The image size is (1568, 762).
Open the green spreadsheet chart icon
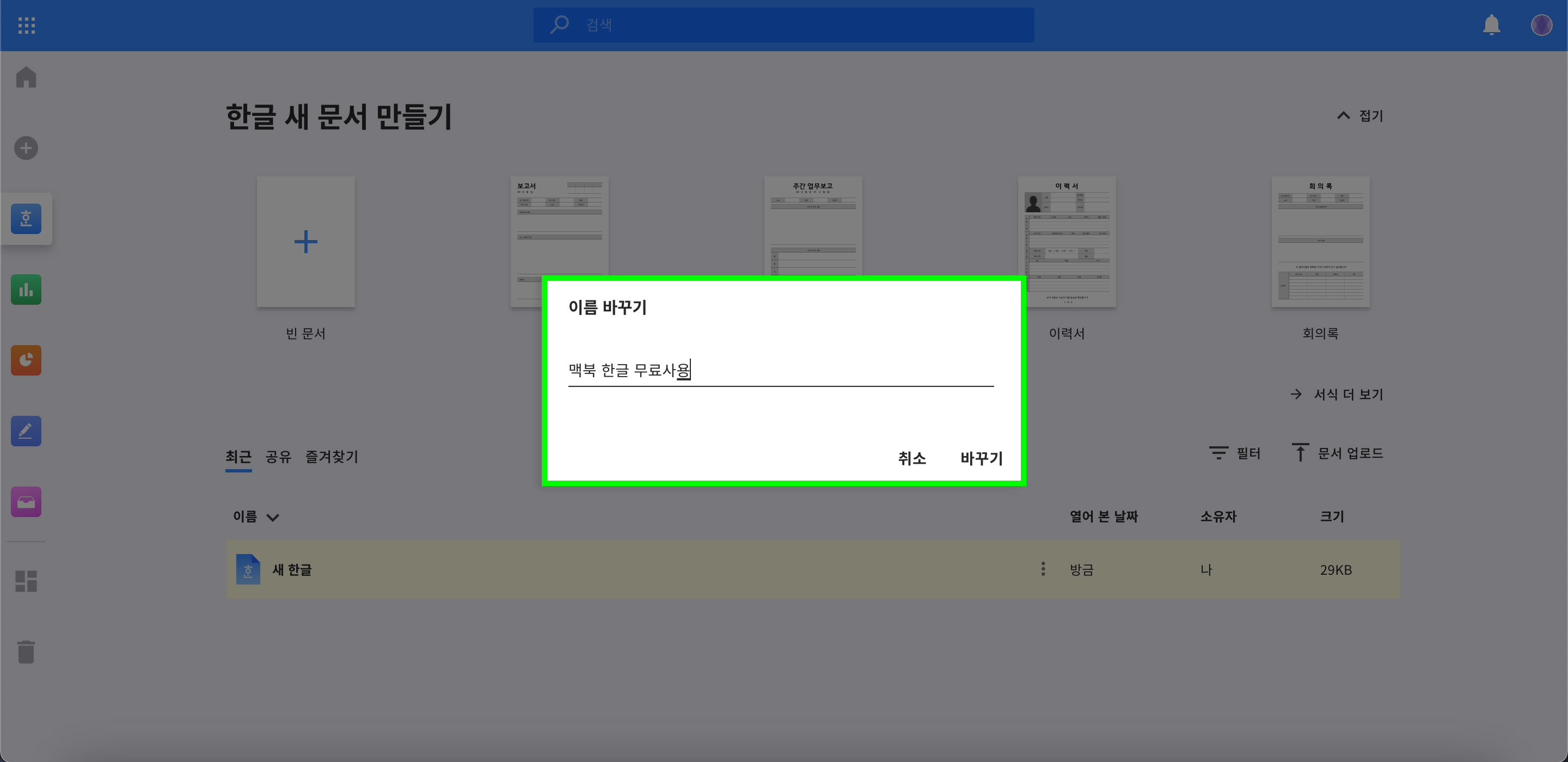tap(26, 290)
